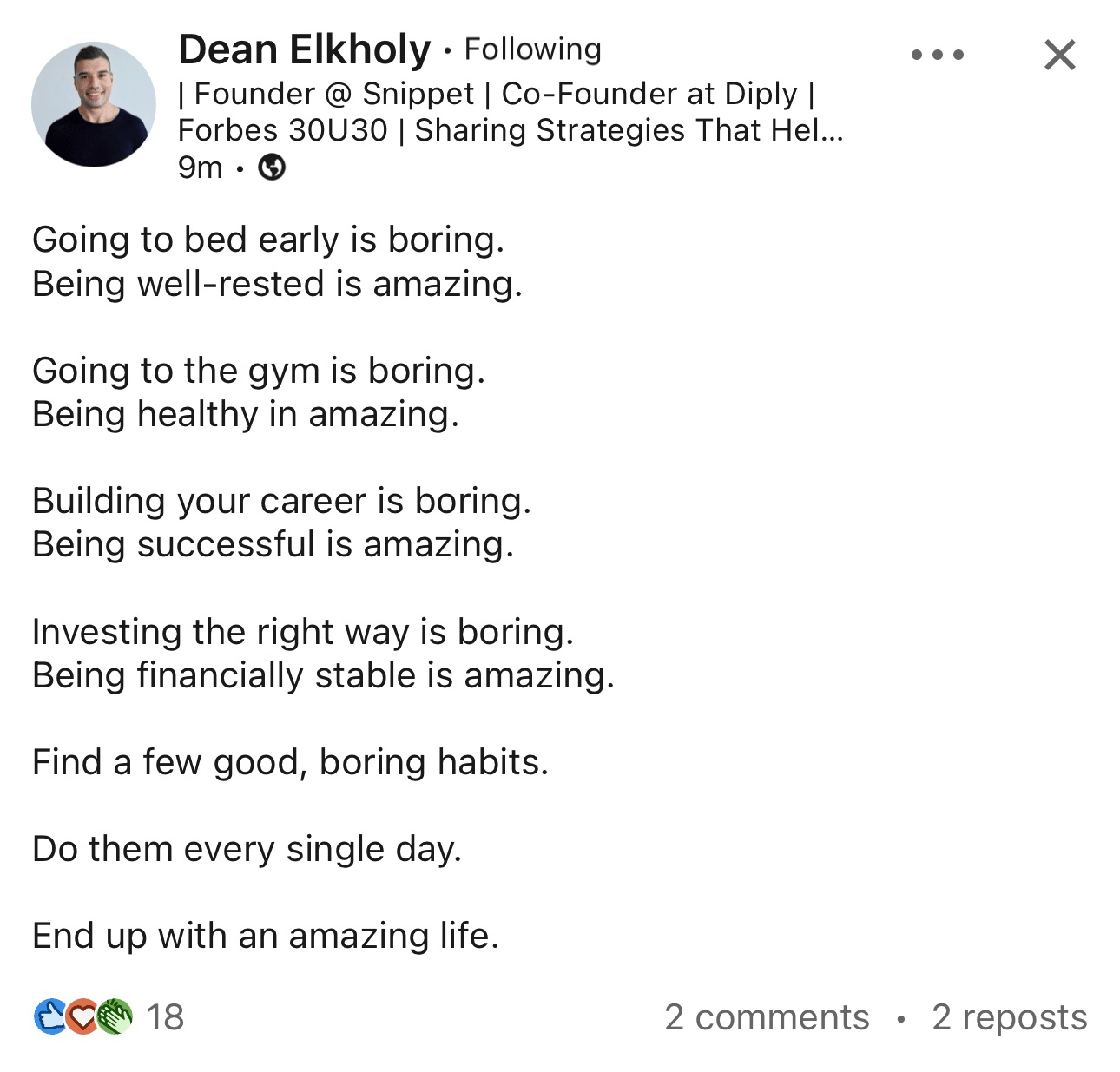Image resolution: width=1120 pixels, height=1072 pixels.
Task: View the 2 comments link
Action: pyautogui.click(x=767, y=1016)
